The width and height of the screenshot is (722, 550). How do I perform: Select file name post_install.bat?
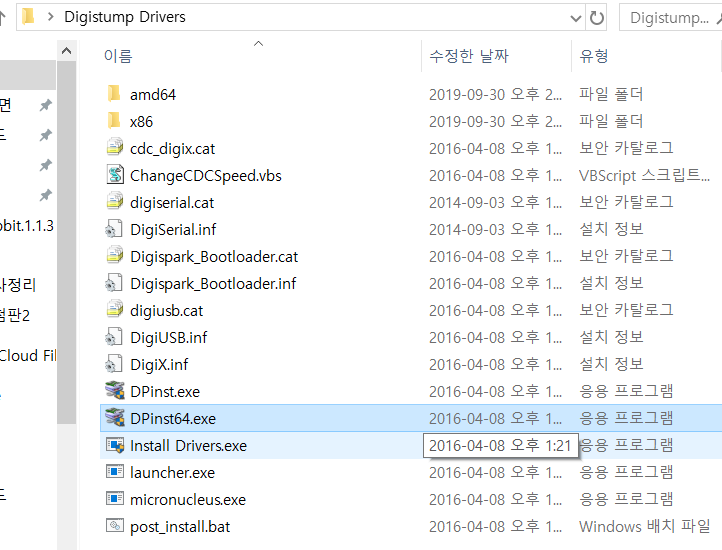pos(180,527)
